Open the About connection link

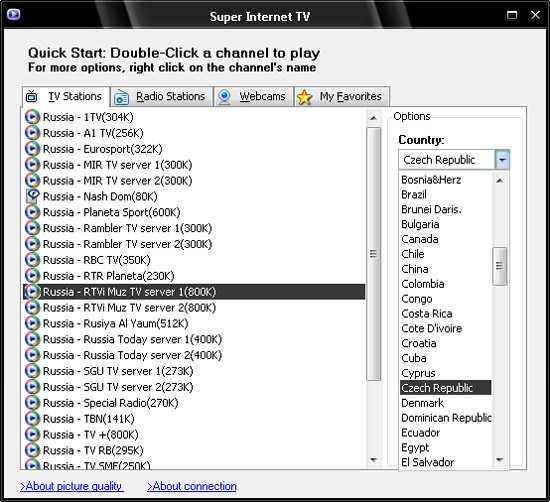pyautogui.click(x=192, y=486)
